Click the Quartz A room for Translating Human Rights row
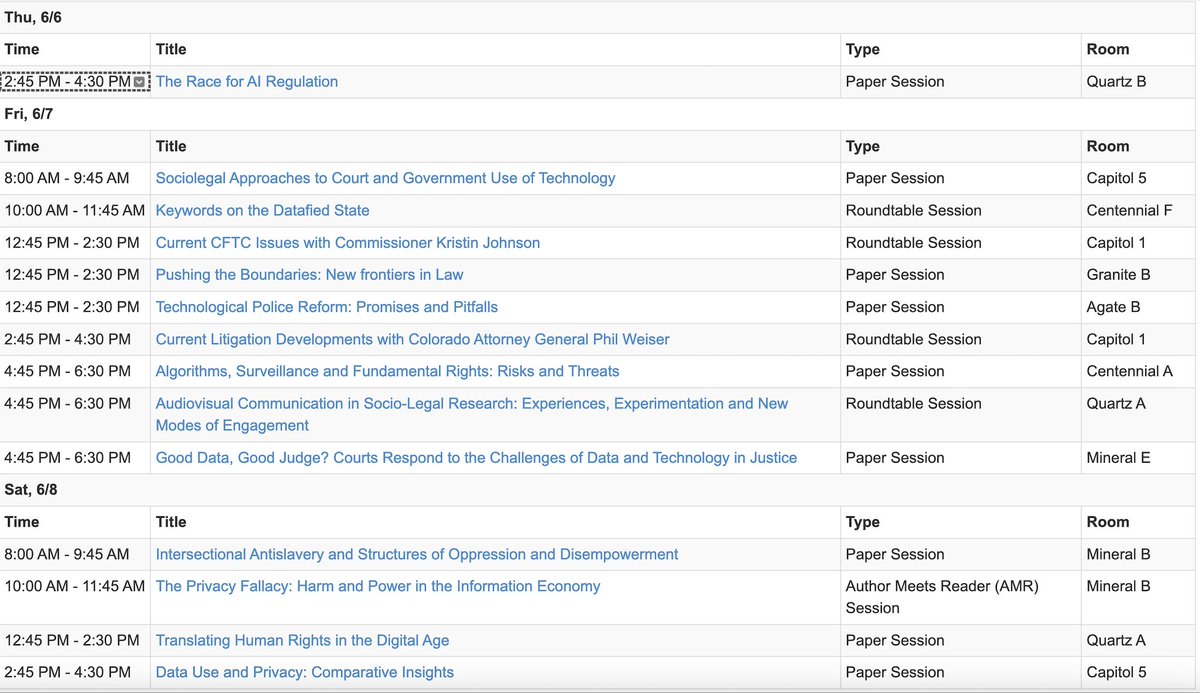 point(1117,640)
